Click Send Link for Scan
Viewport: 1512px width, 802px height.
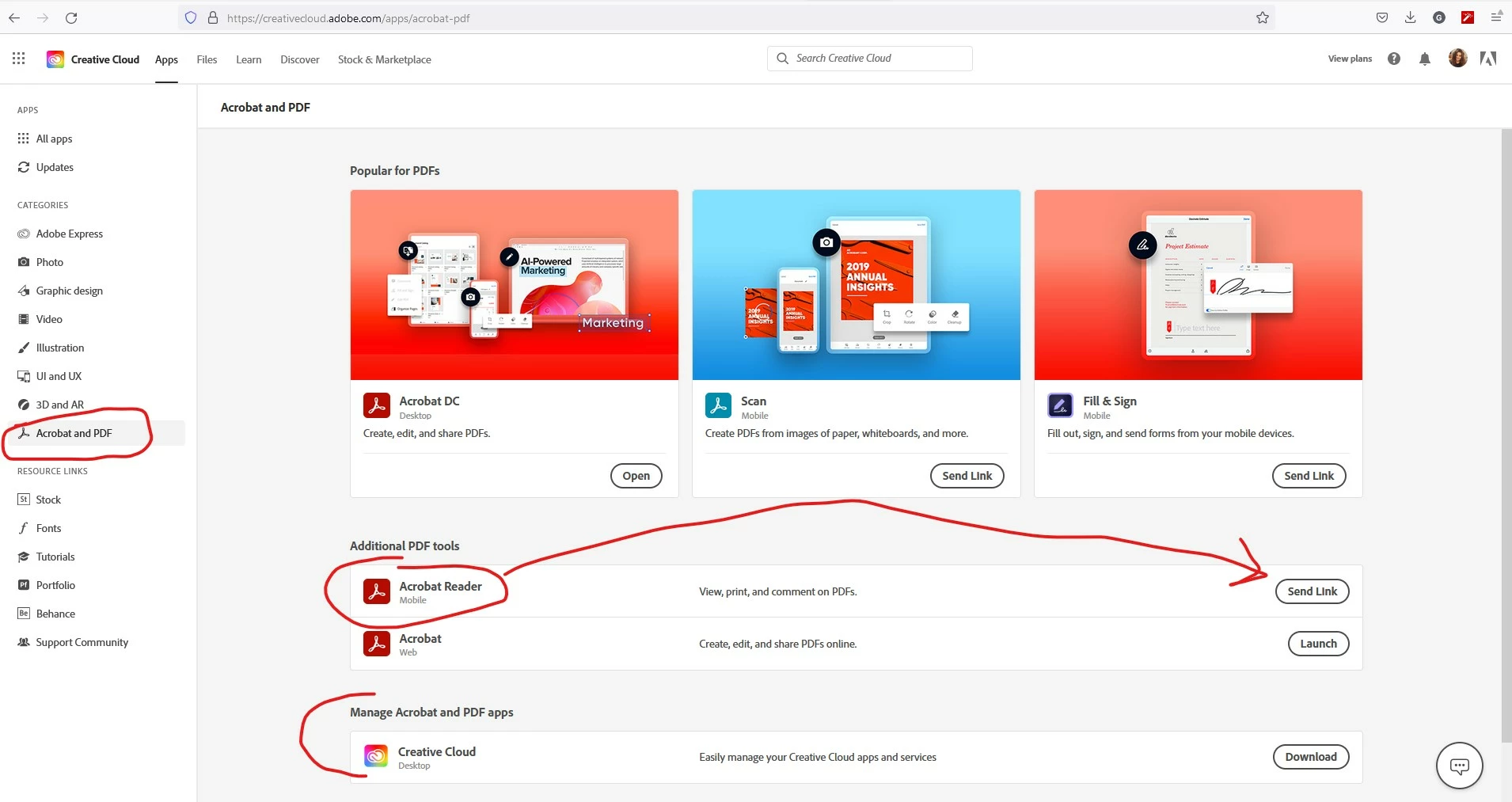967,476
